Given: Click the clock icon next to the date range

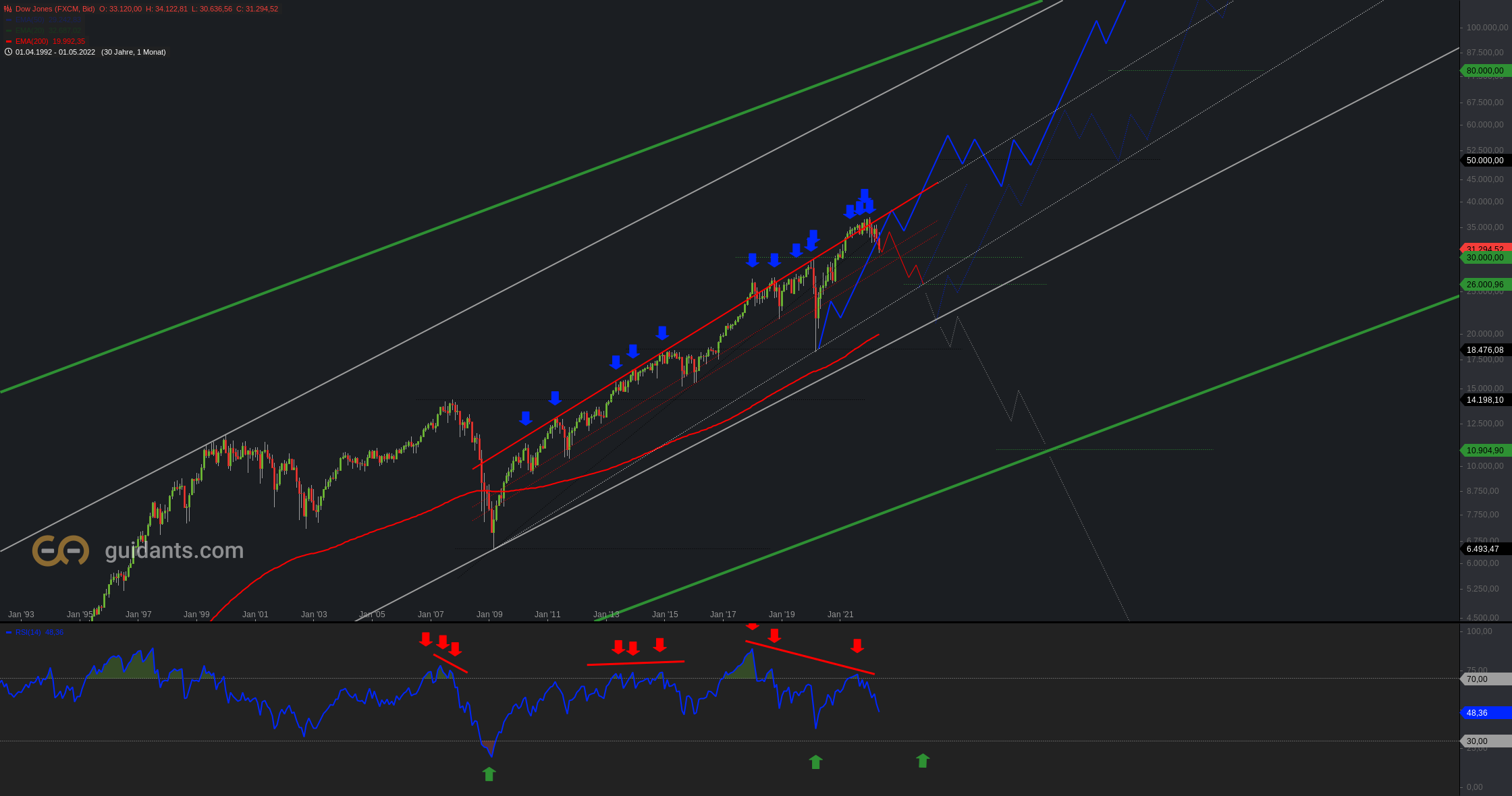Looking at the screenshot, I should coord(8,52).
